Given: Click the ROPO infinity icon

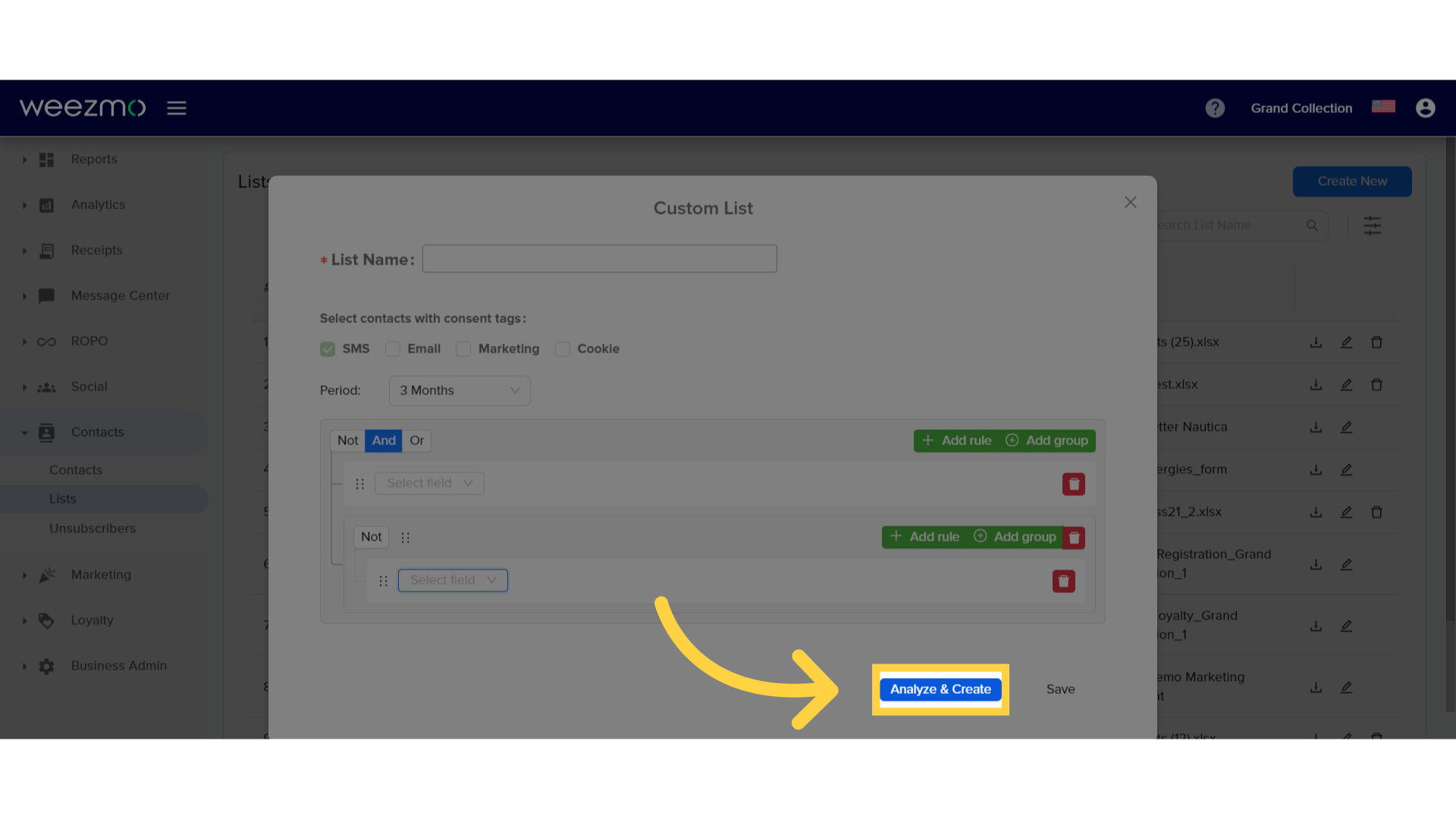Looking at the screenshot, I should point(46,341).
